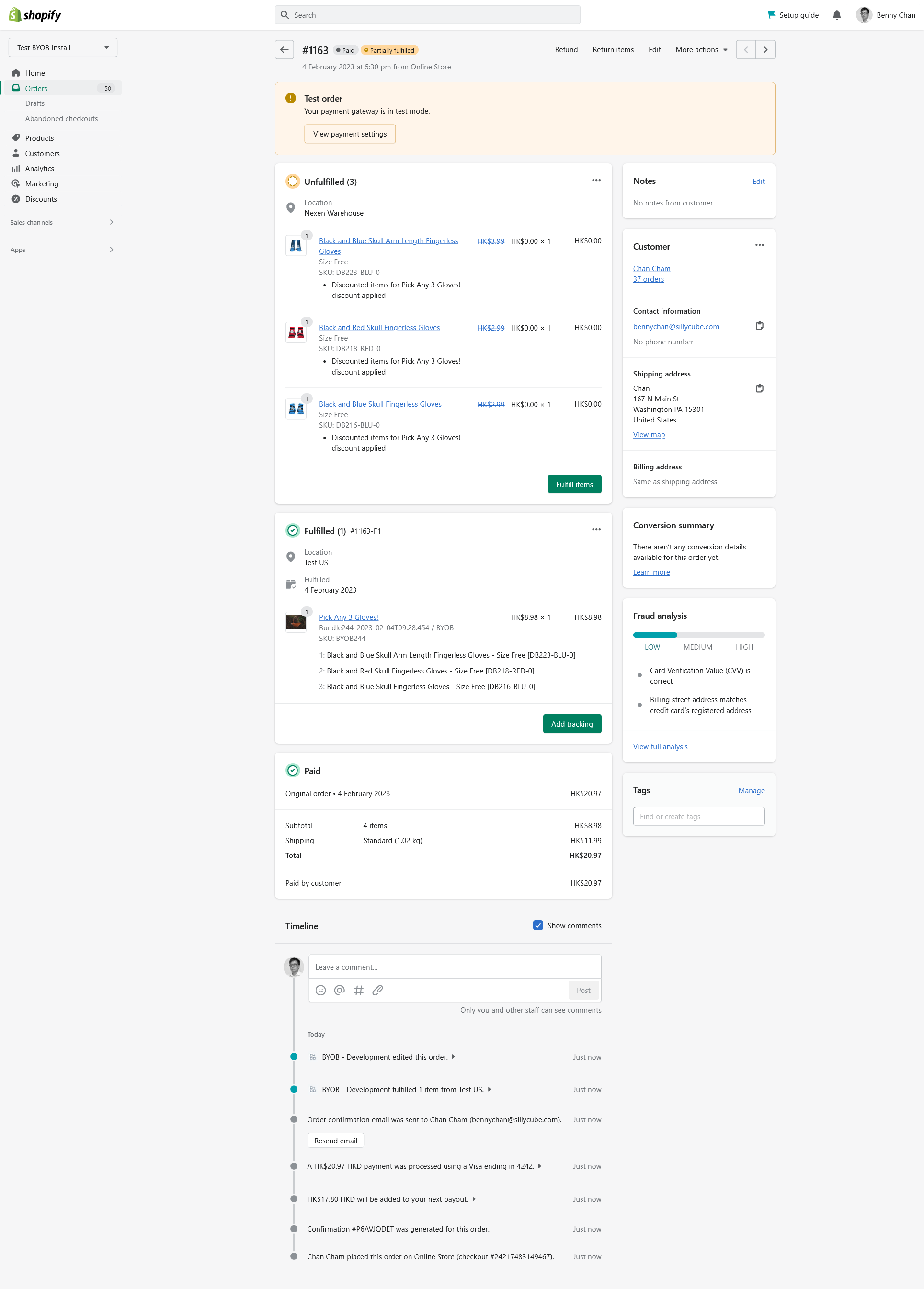This screenshot has width=924, height=1289.
Task: Click the fraud analysis risk level bar
Action: [698, 635]
